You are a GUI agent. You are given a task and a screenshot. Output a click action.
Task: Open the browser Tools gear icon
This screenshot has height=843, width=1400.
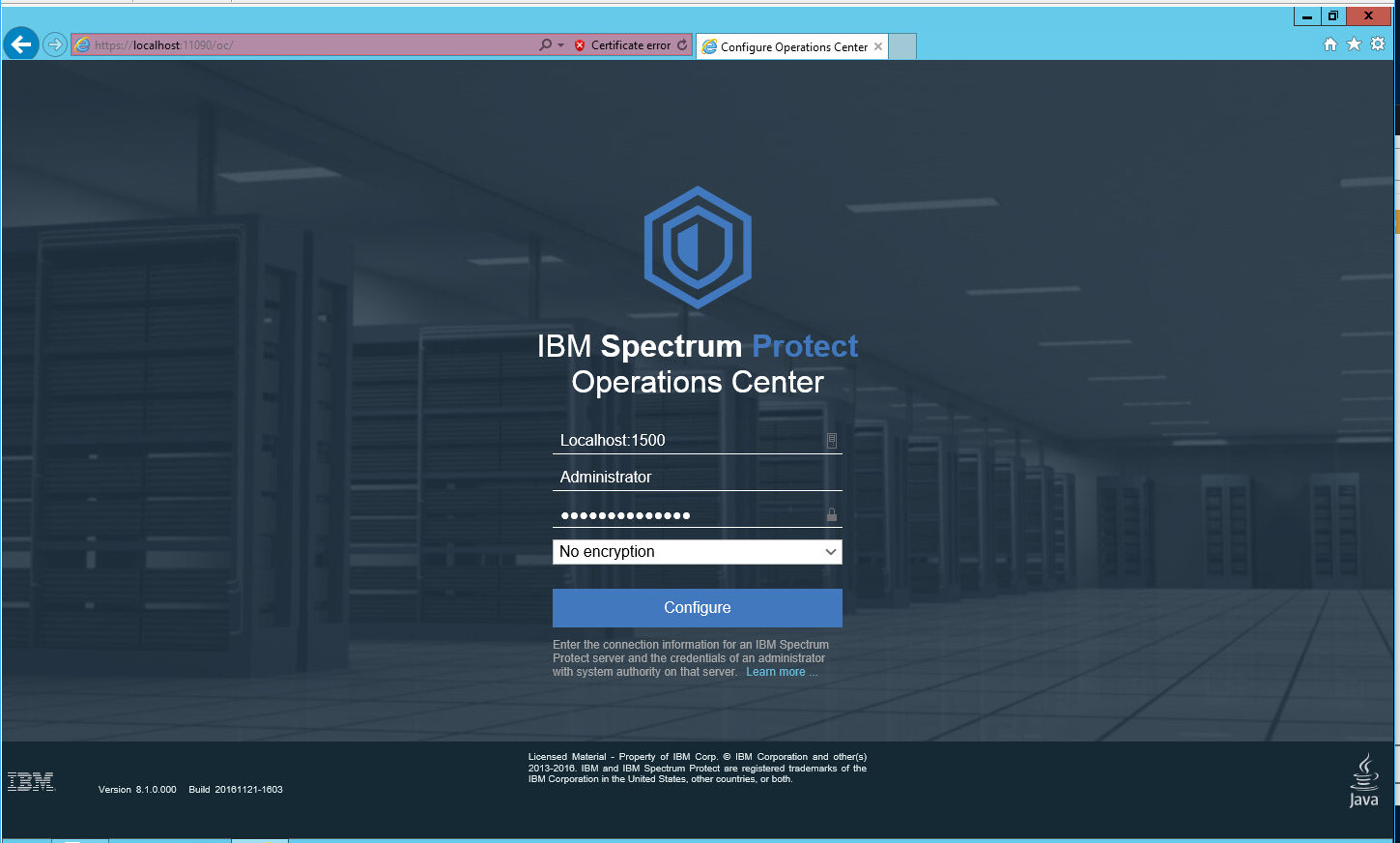pos(1378,44)
